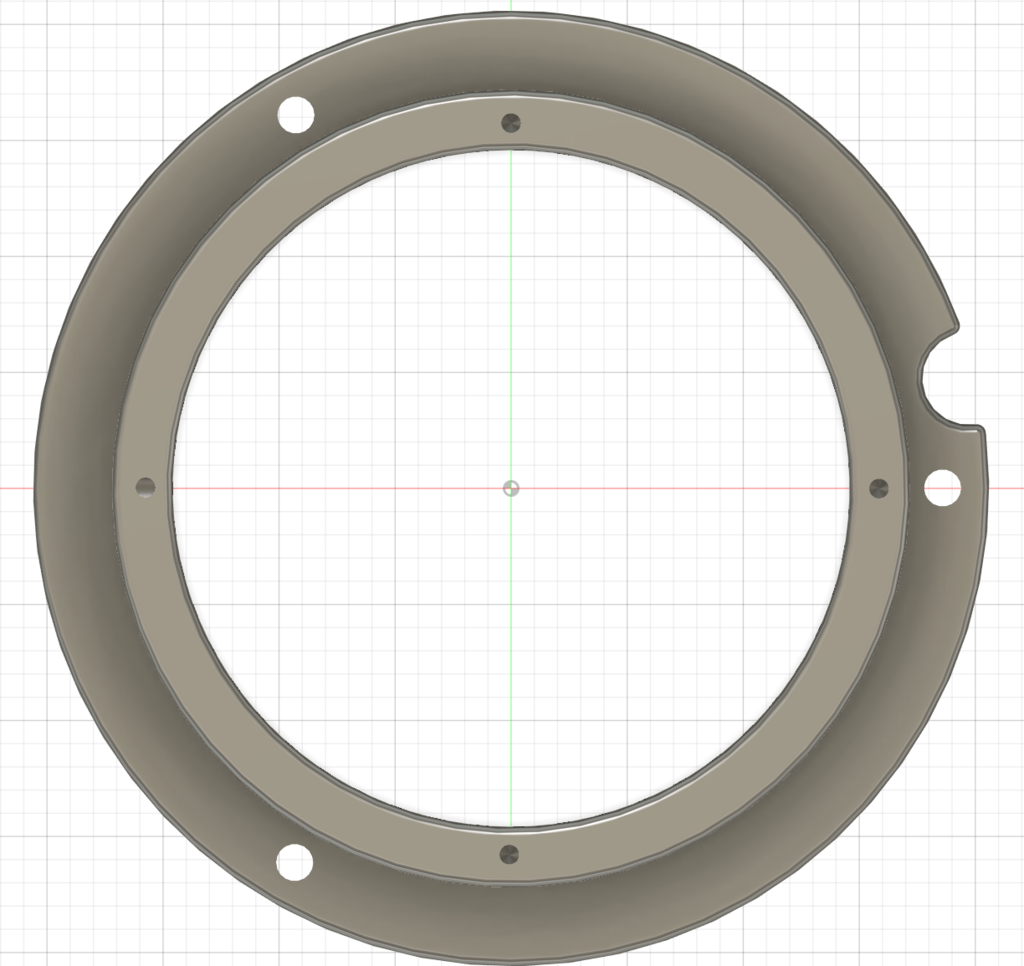Click the rounded corner above the notch
This screenshot has width=1024, height=966.
coord(955,326)
